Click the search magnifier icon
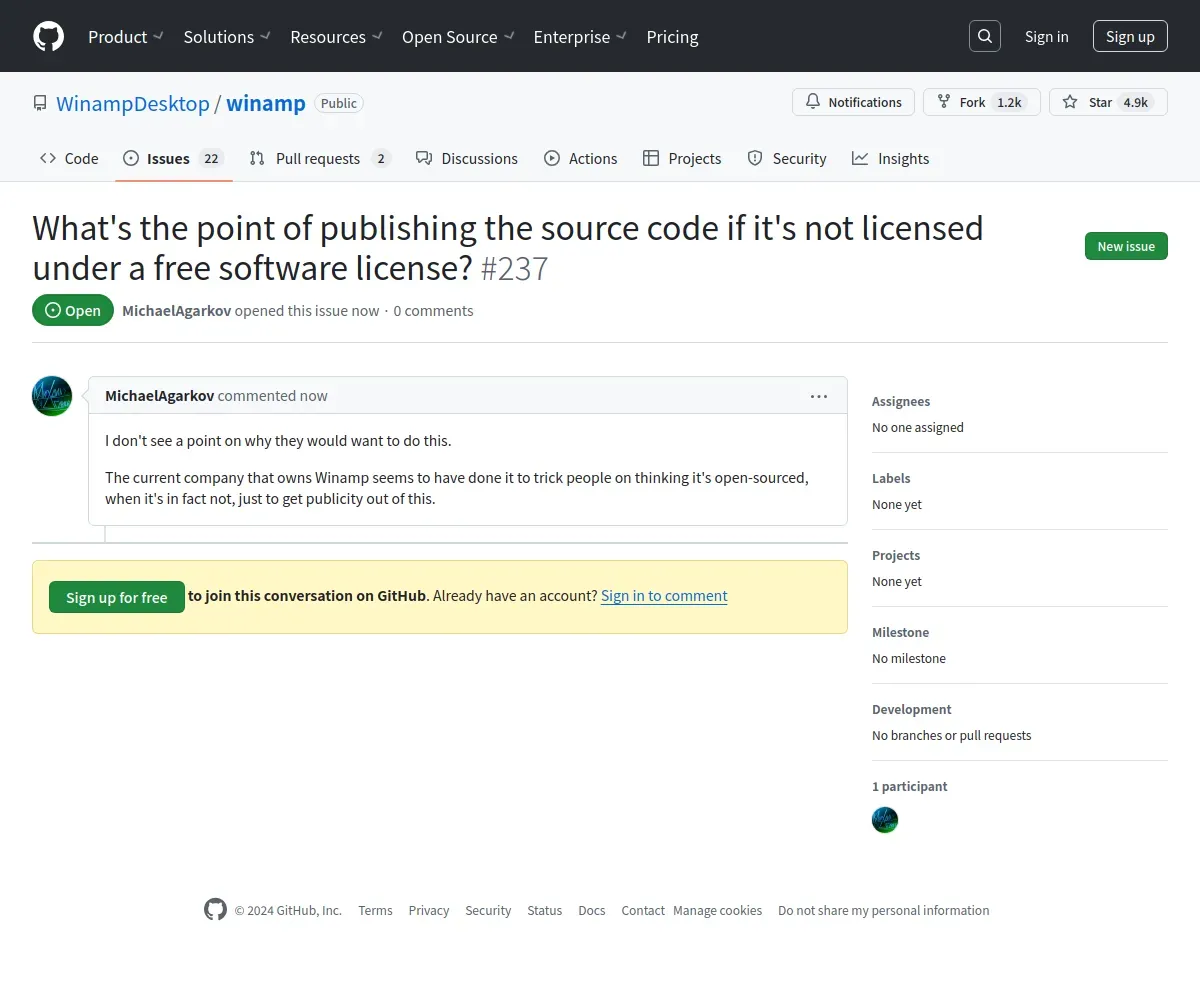Viewport: 1200px width, 1000px height. [985, 37]
